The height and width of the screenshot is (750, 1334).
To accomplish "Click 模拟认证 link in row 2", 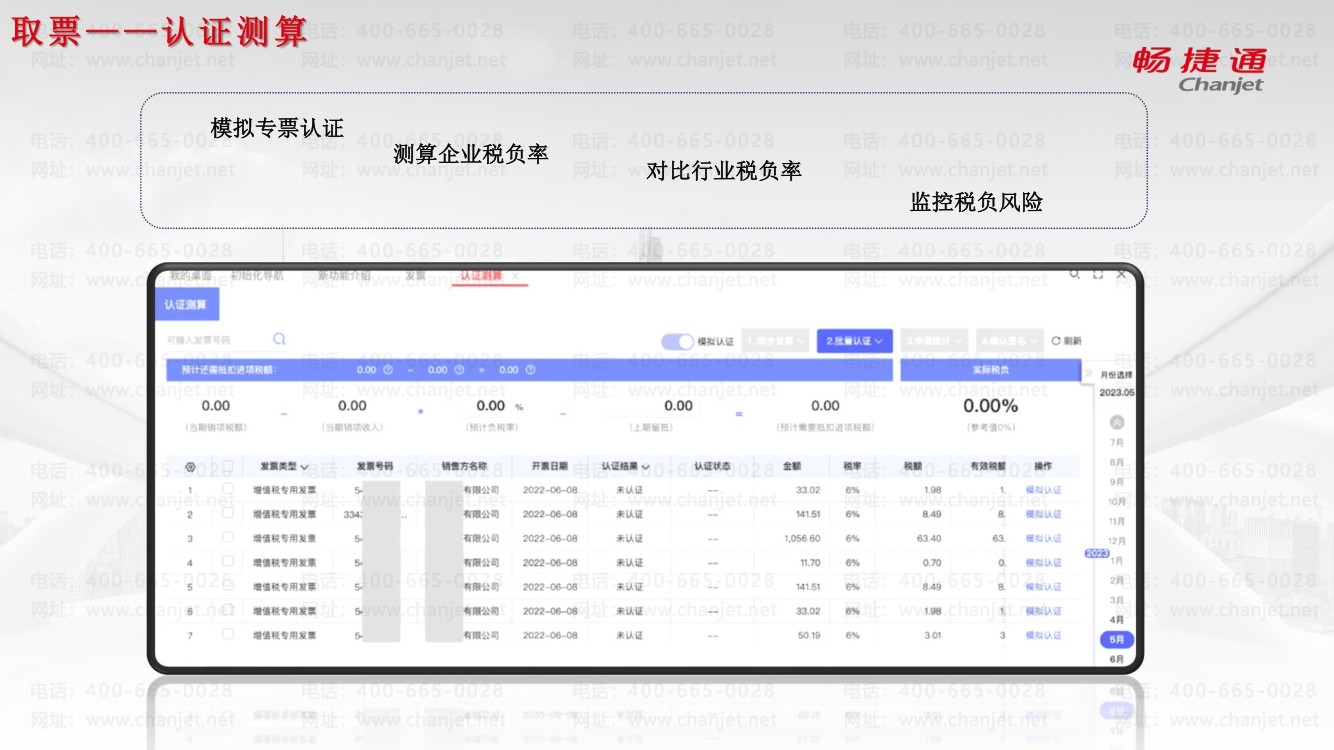I will (1043, 514).
